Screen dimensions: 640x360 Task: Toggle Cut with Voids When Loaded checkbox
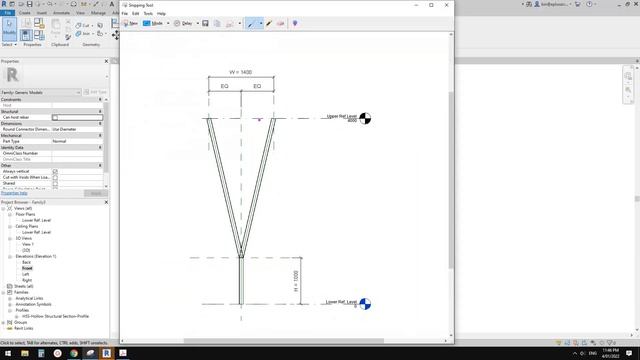[x=55, y=178]
